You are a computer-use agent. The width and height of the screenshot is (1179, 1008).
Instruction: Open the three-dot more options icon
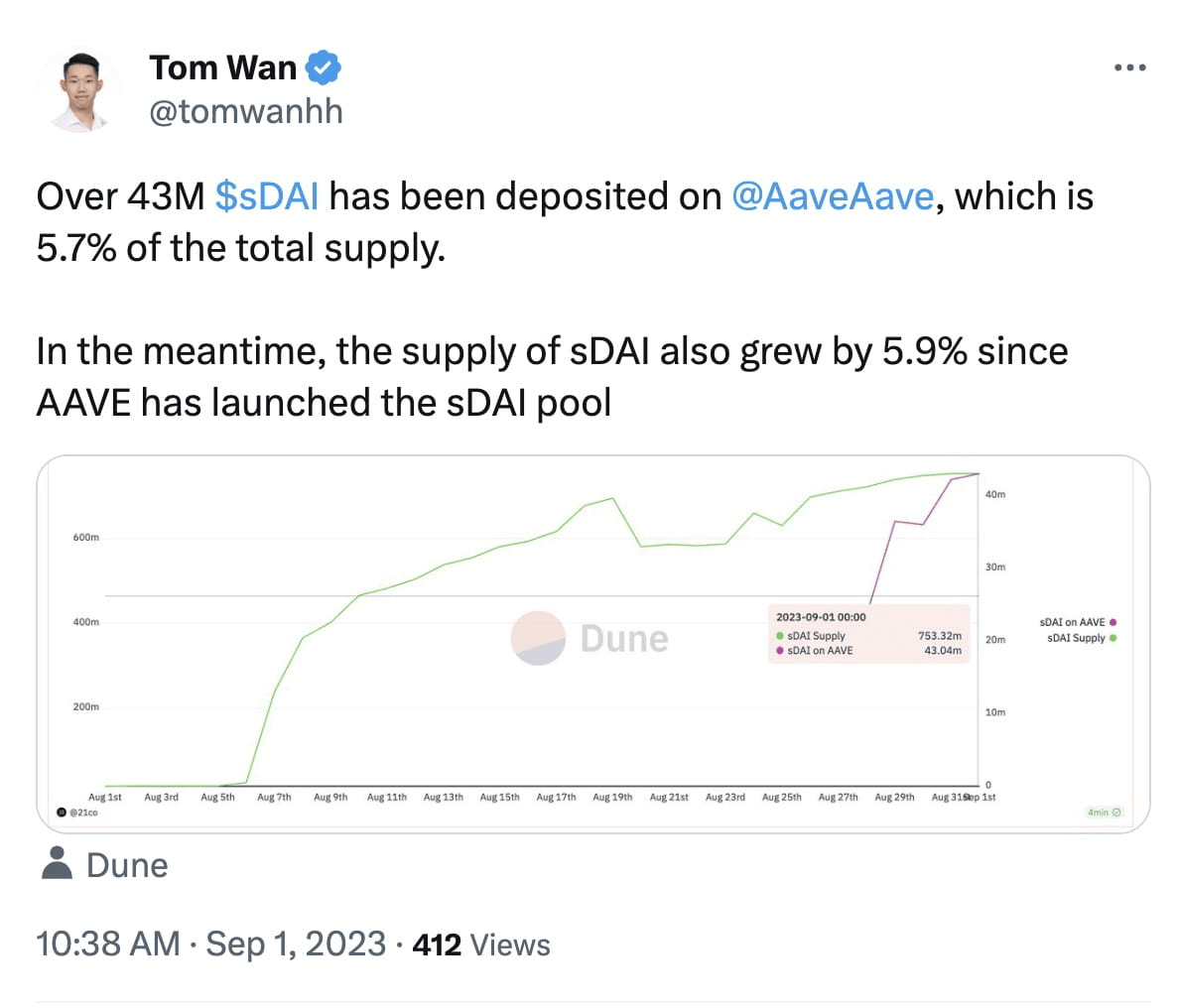coord(1129,65)
